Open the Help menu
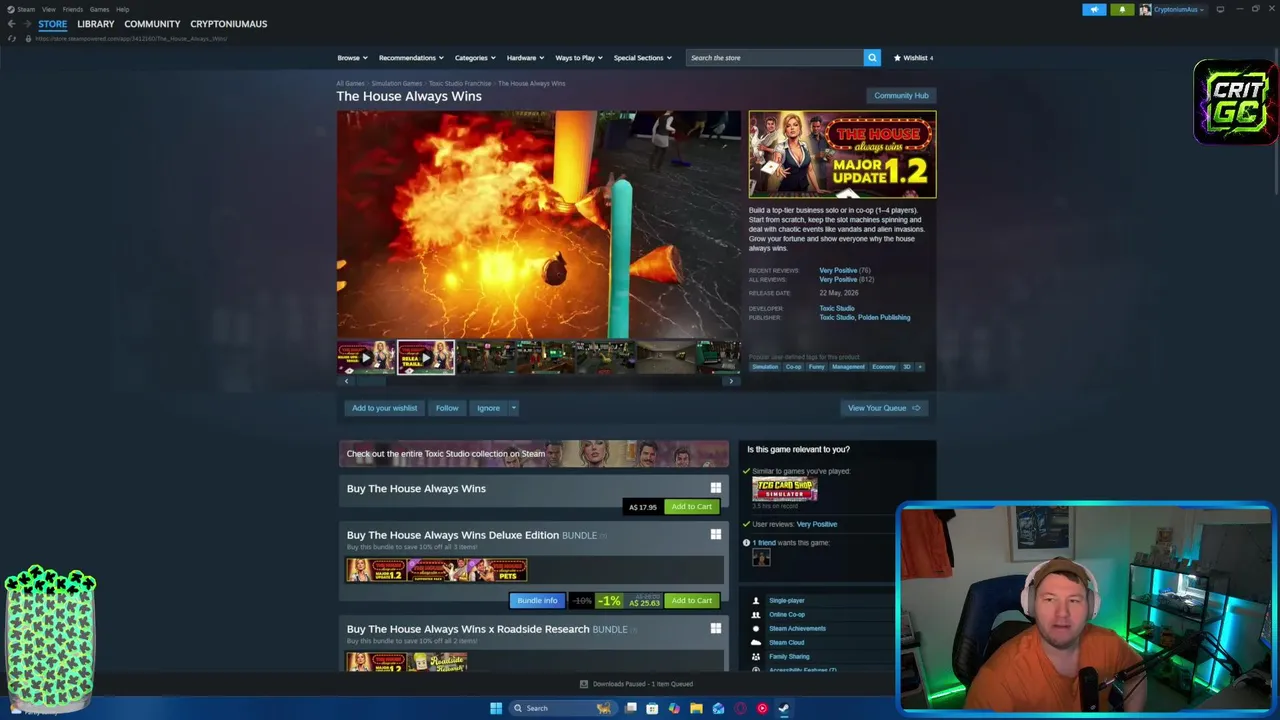The height and width of the screenshot is (720, 1280). pyautogui.click(x=122, y=9)
